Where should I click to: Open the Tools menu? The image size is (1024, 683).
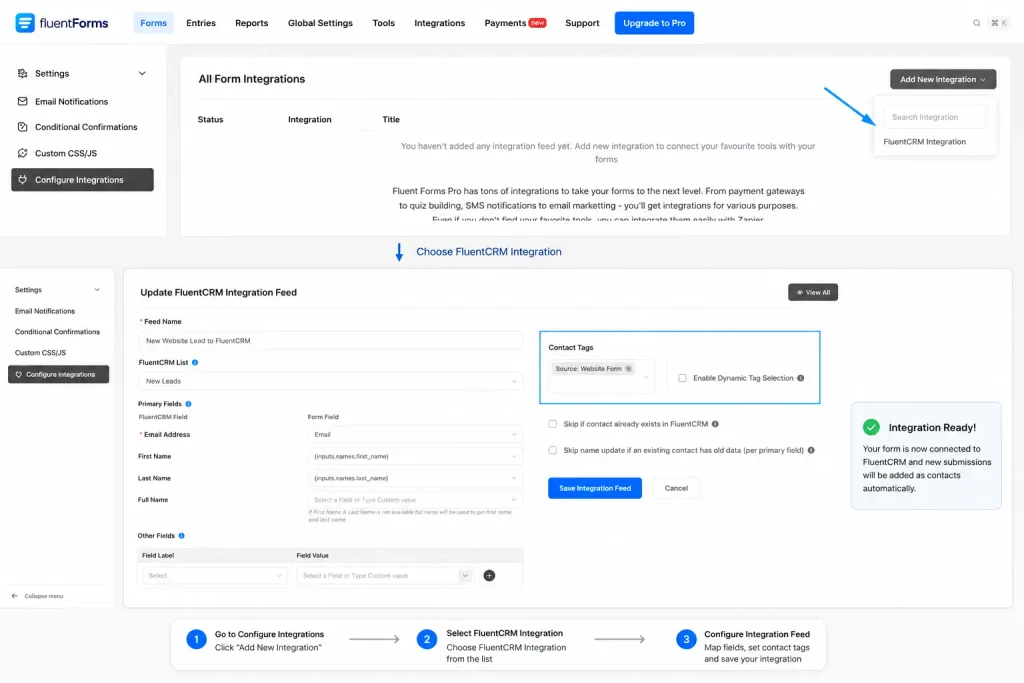(x=383, y=23)
